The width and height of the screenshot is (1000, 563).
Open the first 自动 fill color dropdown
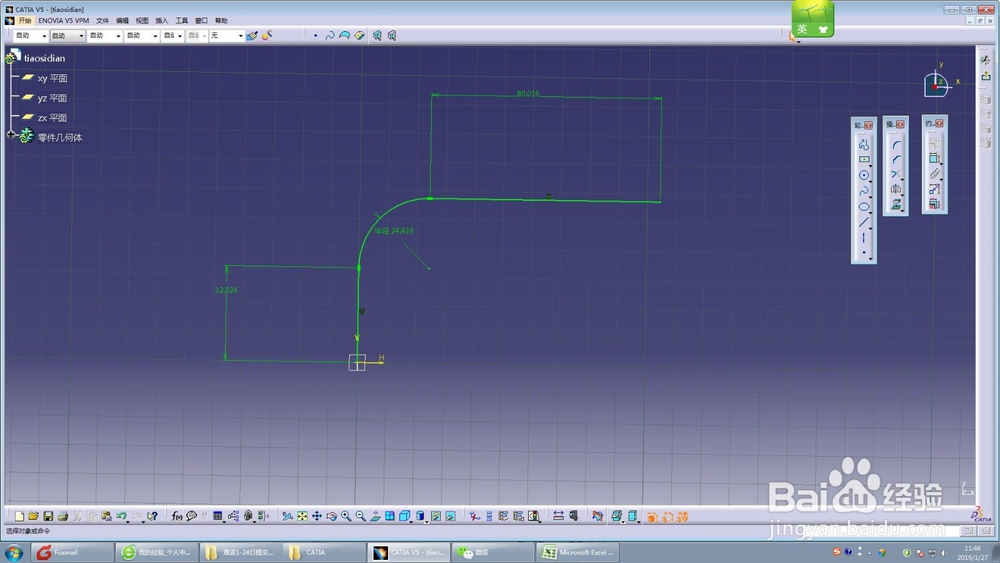(x=31, y=36)
